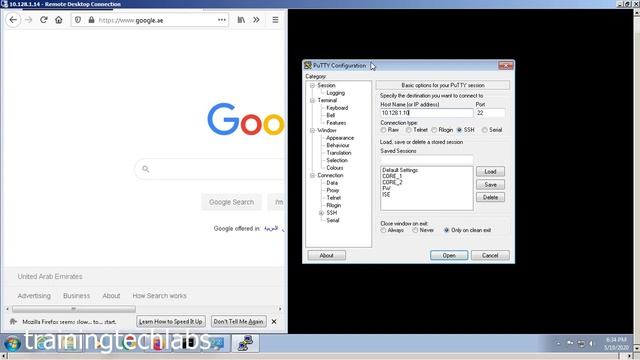
Task: Collapse the Session tree node
Action: tap(312, 85)
